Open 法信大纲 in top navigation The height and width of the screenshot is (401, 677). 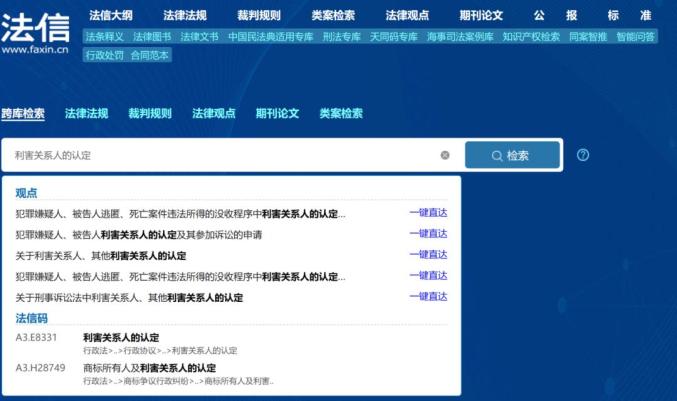pyautogui.click(x=110, y=16)
